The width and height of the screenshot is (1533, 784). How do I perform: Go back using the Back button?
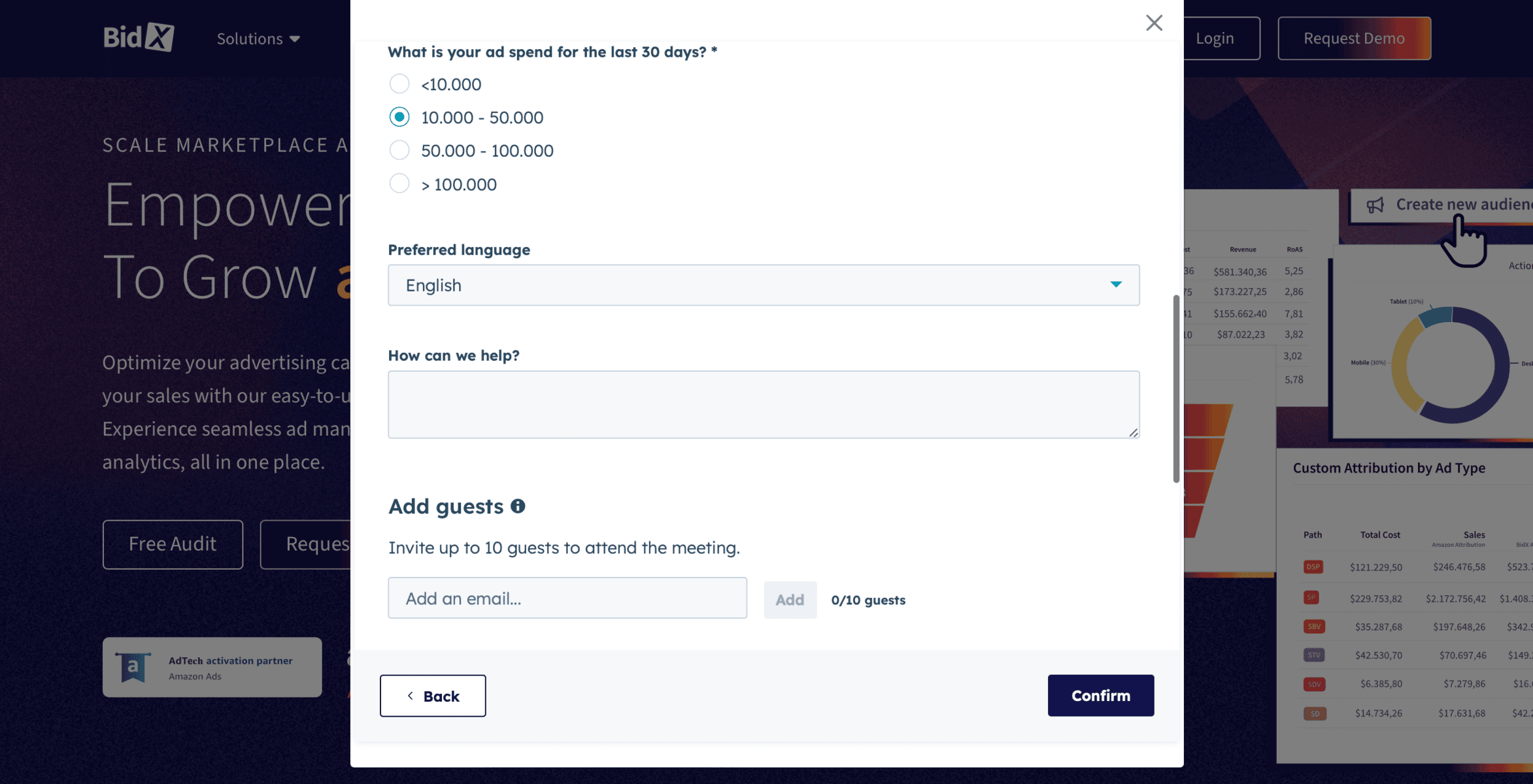[433, 696]
